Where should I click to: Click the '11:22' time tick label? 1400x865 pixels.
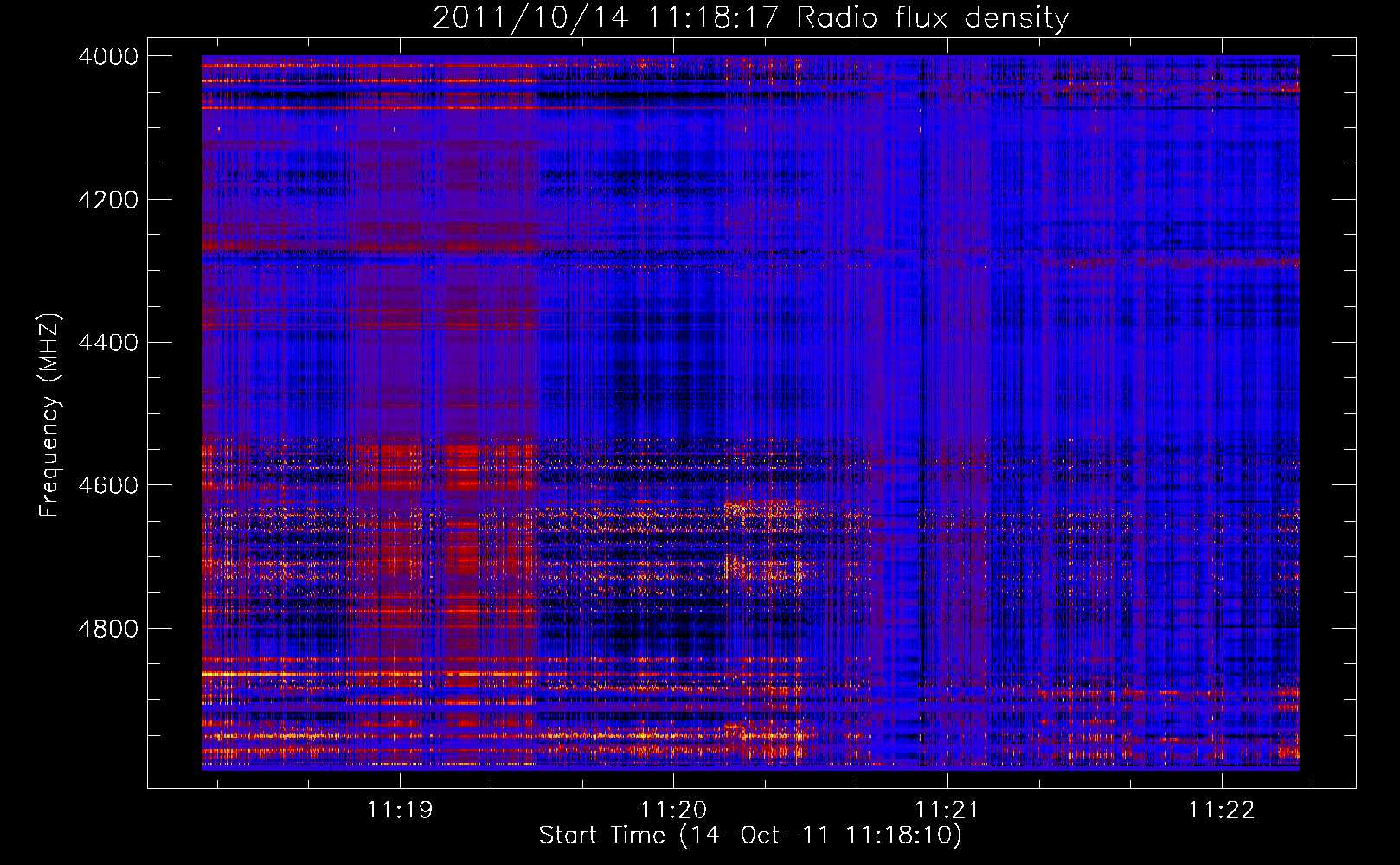[1221, 811]
